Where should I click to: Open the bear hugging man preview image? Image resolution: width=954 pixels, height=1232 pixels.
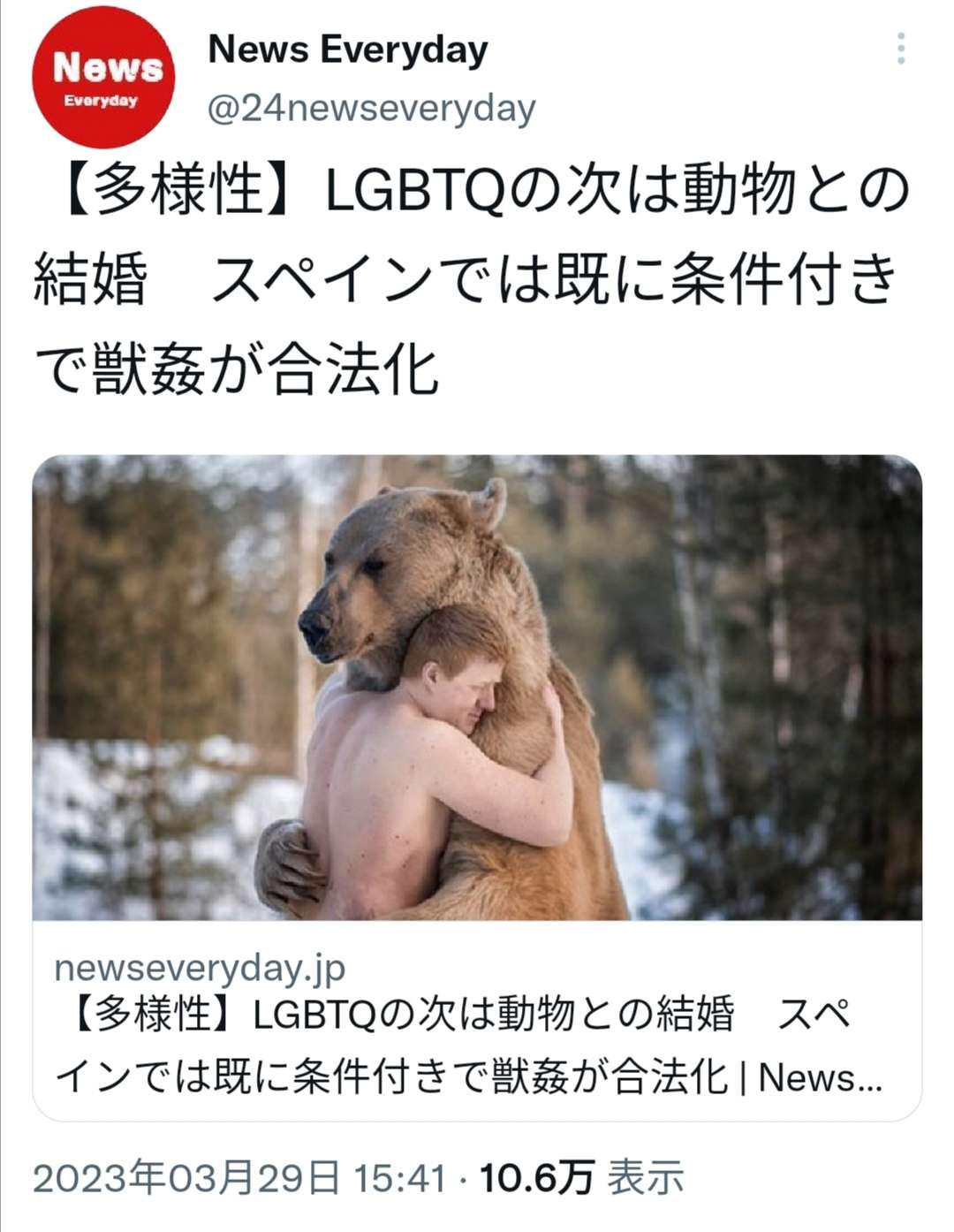click(477, 688)
